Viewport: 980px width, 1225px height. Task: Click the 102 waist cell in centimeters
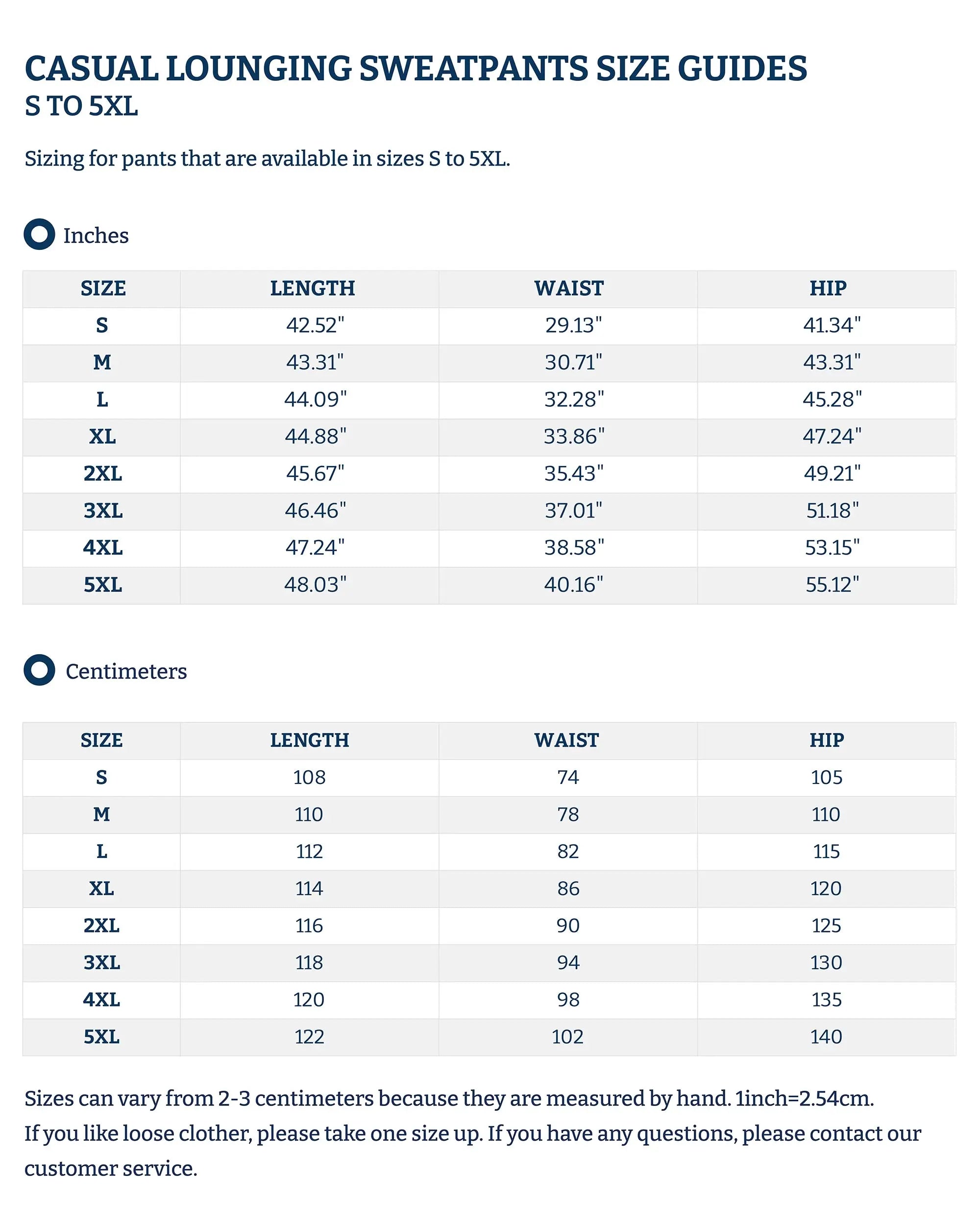pyautogui.click(x=567, y=1036)
